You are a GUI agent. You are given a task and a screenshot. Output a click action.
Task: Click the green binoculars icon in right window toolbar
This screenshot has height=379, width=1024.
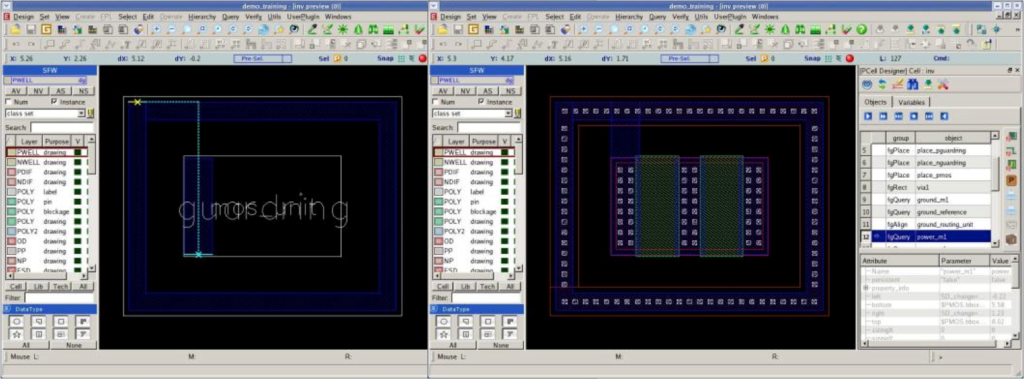[799, 29]
